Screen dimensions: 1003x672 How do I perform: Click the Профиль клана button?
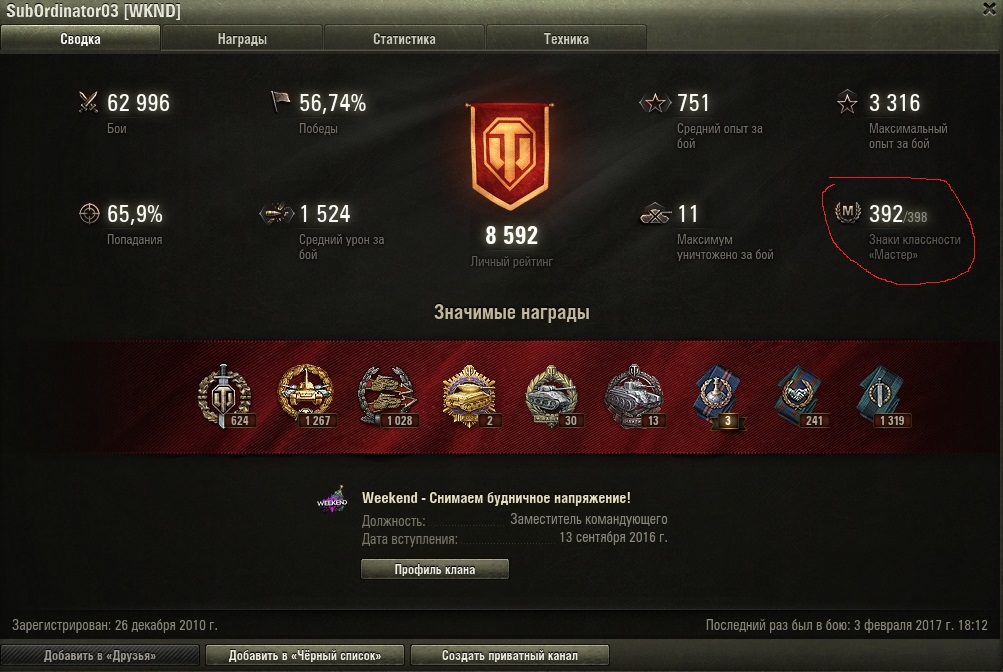[x=434, y=569]
